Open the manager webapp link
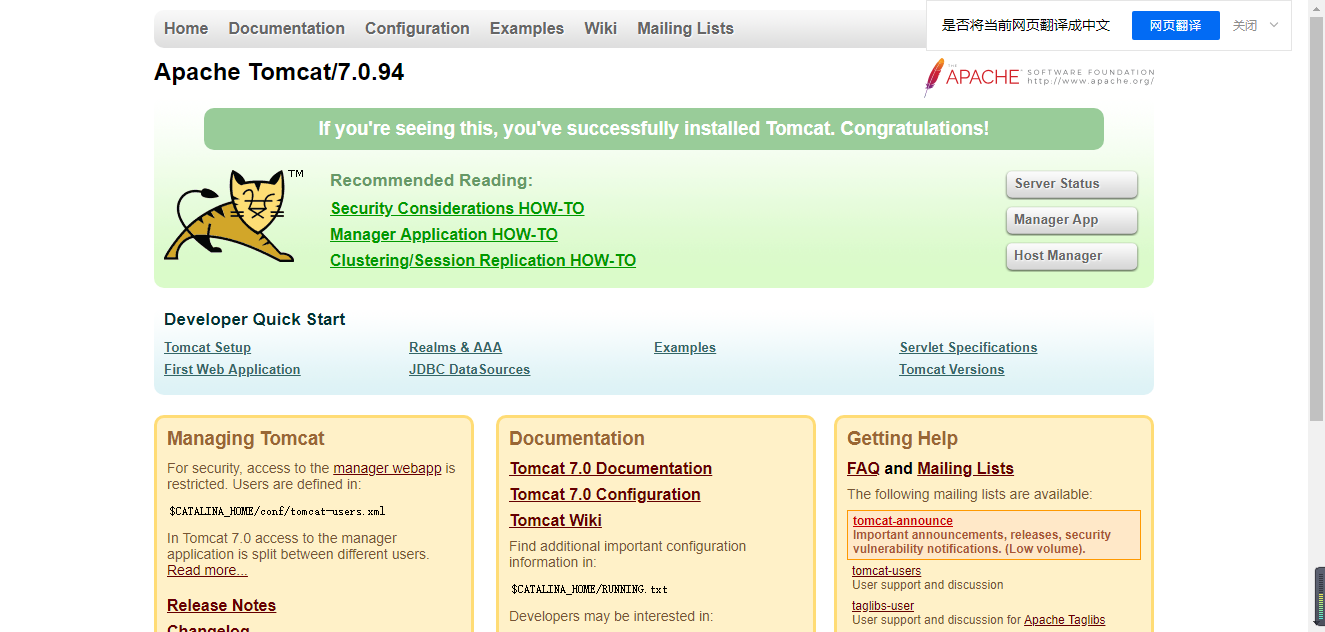This screenshot has width=1325, height=632. 387,468
